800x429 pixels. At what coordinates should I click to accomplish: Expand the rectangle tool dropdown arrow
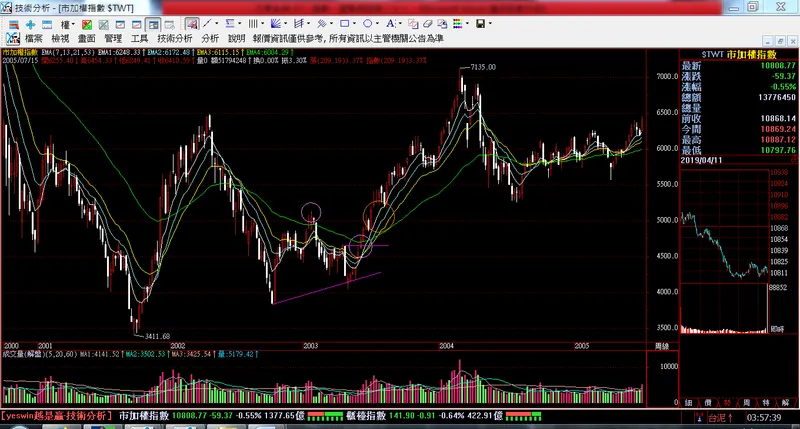354,23
